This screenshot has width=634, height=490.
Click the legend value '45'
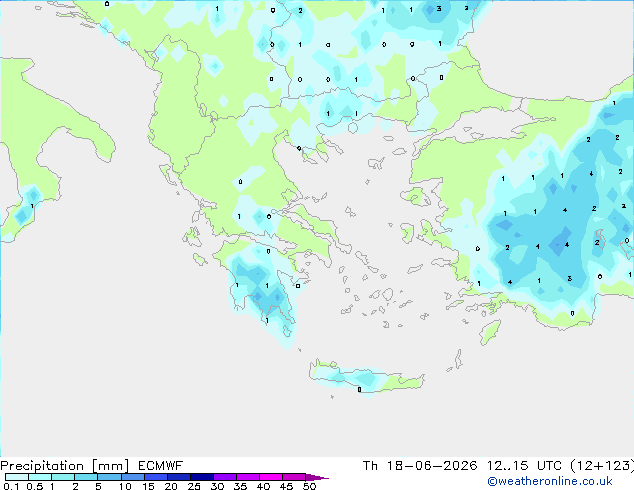pyautogui.click(x=286, y=486)
